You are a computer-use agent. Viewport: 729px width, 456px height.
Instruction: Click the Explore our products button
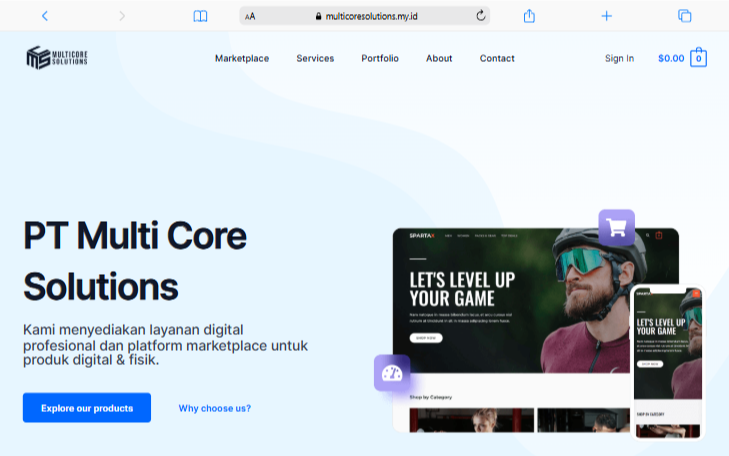click(87, 408)
